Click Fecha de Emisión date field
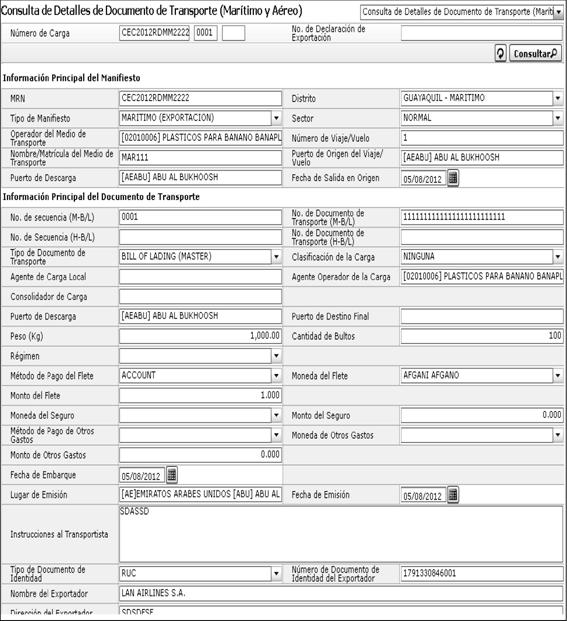 [x=423, y=495]
